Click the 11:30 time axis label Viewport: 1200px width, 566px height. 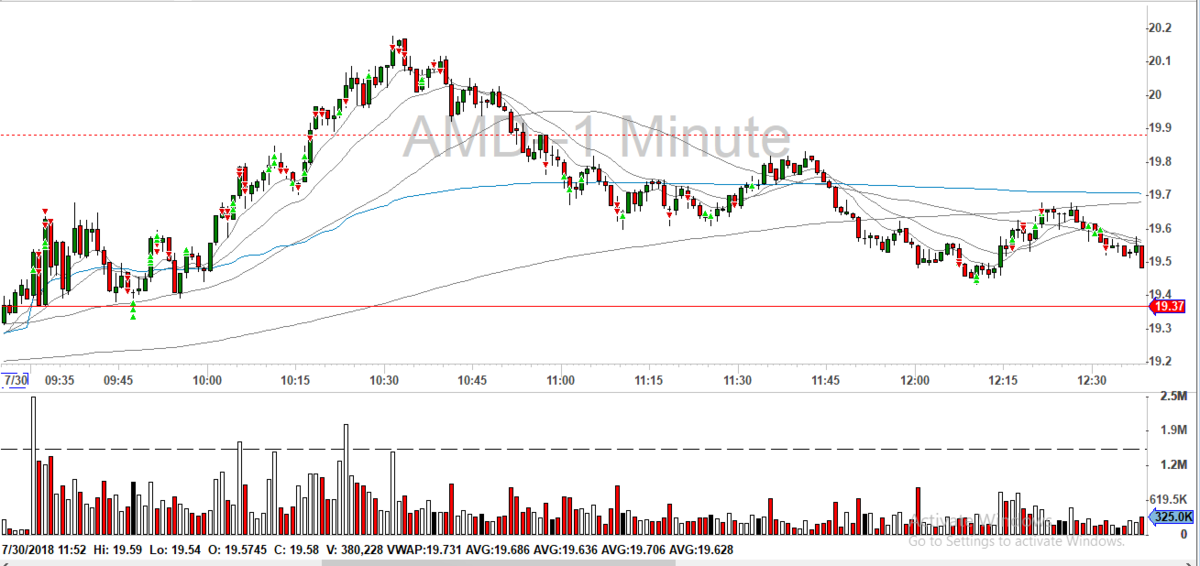737,380
